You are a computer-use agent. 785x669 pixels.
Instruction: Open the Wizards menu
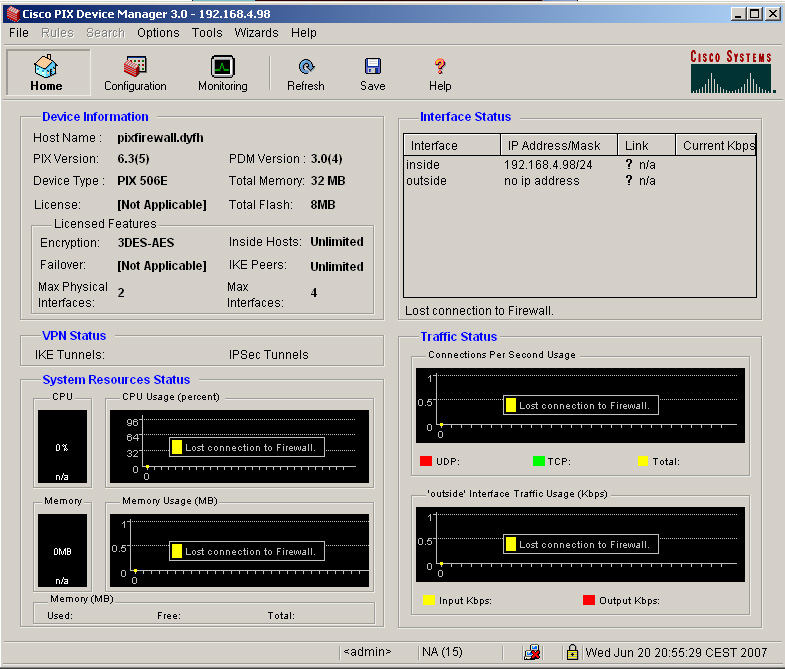click(x=256, y=33)
